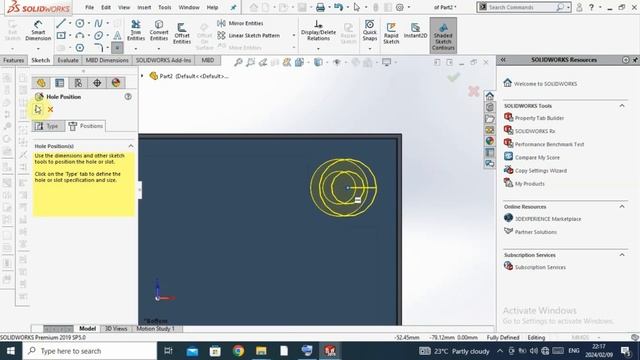Open the Print toolbar button

[x=320, y=7]
